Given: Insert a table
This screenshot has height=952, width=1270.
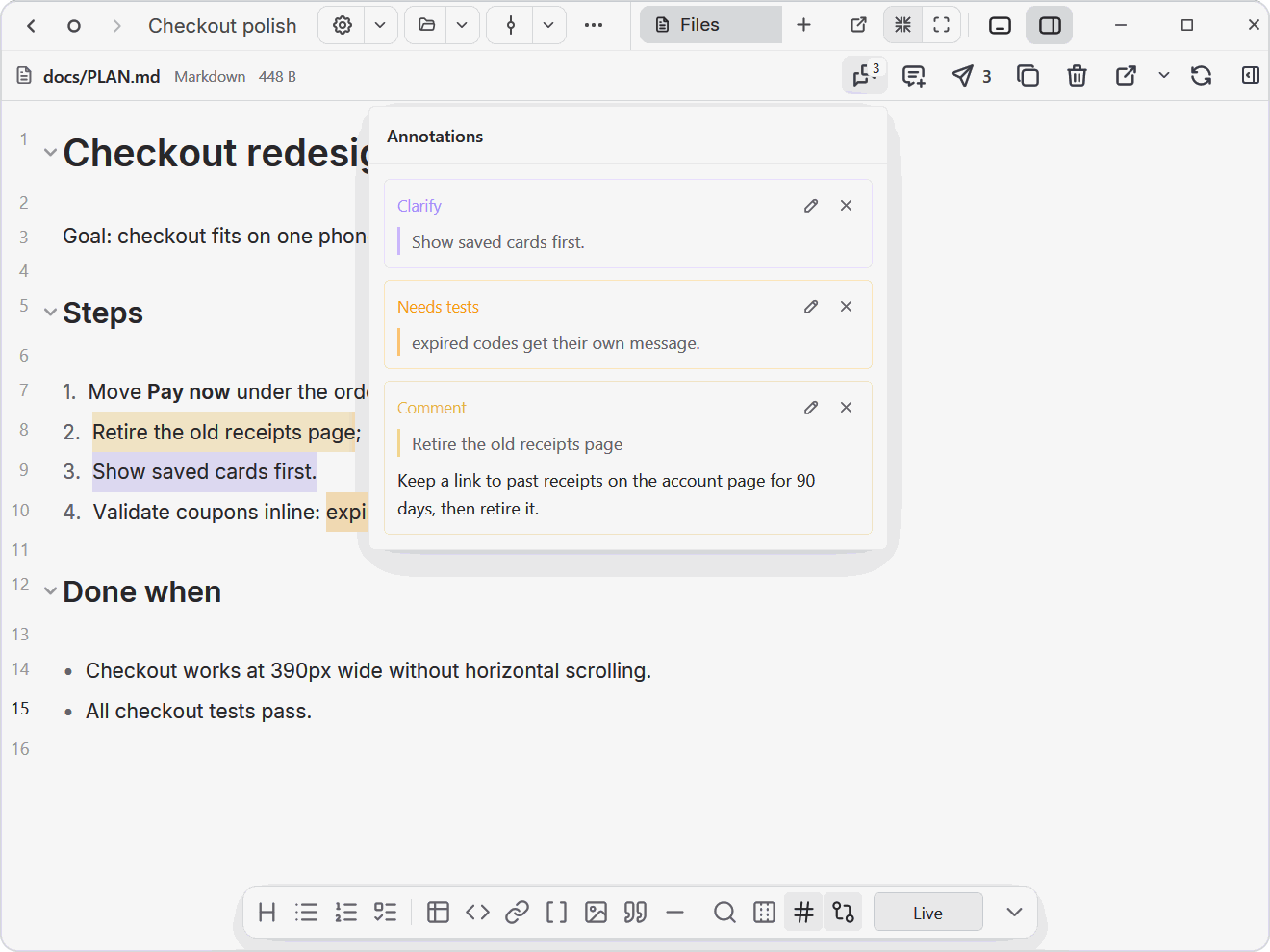Looking at the screenshot, I should pos(439,913).
